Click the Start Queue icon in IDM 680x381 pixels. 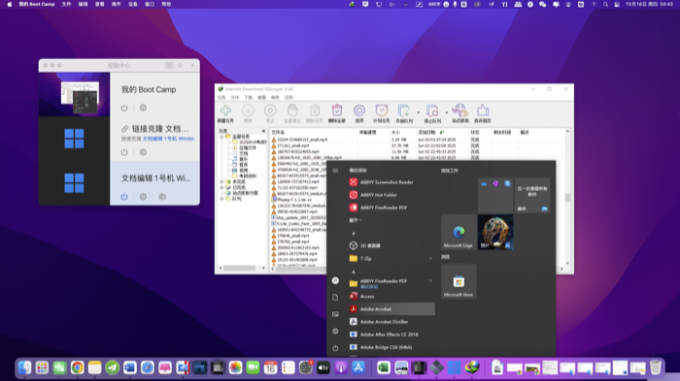pos(404,111)
